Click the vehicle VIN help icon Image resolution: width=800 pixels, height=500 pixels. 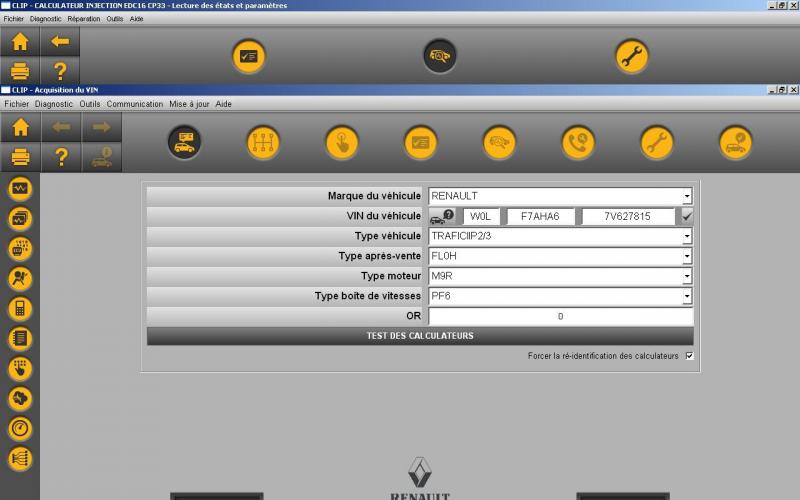[x=442, y=216]
